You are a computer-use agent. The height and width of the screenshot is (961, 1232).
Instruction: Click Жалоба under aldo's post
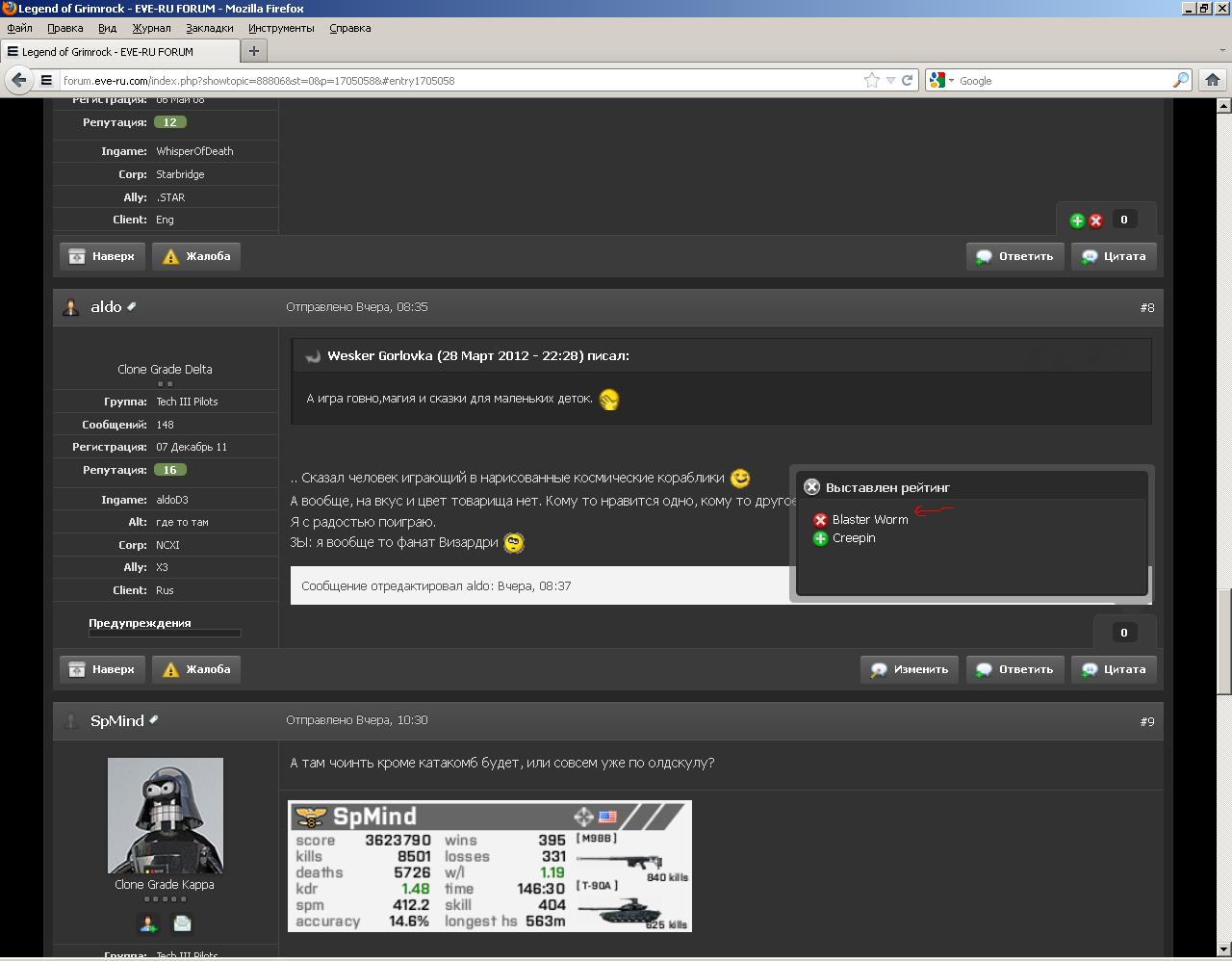coord(196,669)
